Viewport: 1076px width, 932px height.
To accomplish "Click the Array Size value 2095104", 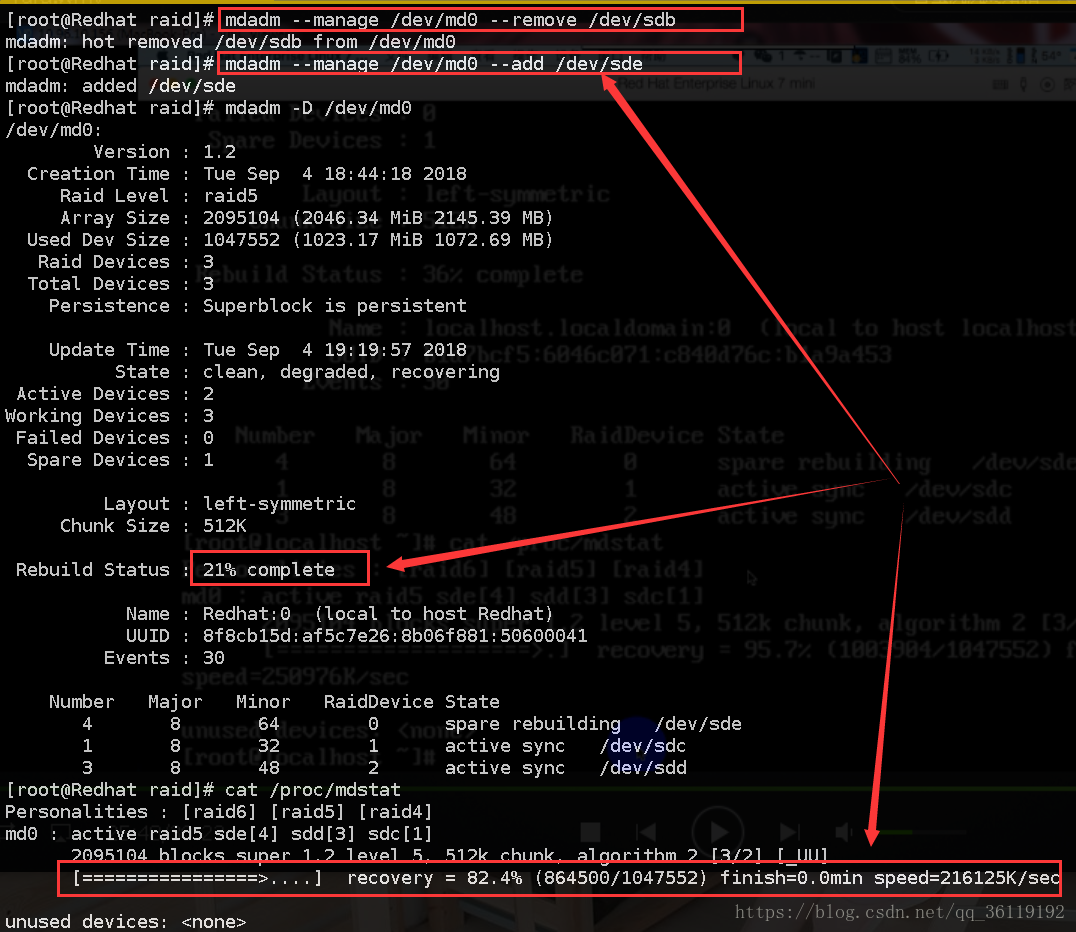I will pyautogui.click(x=242, y=218).
